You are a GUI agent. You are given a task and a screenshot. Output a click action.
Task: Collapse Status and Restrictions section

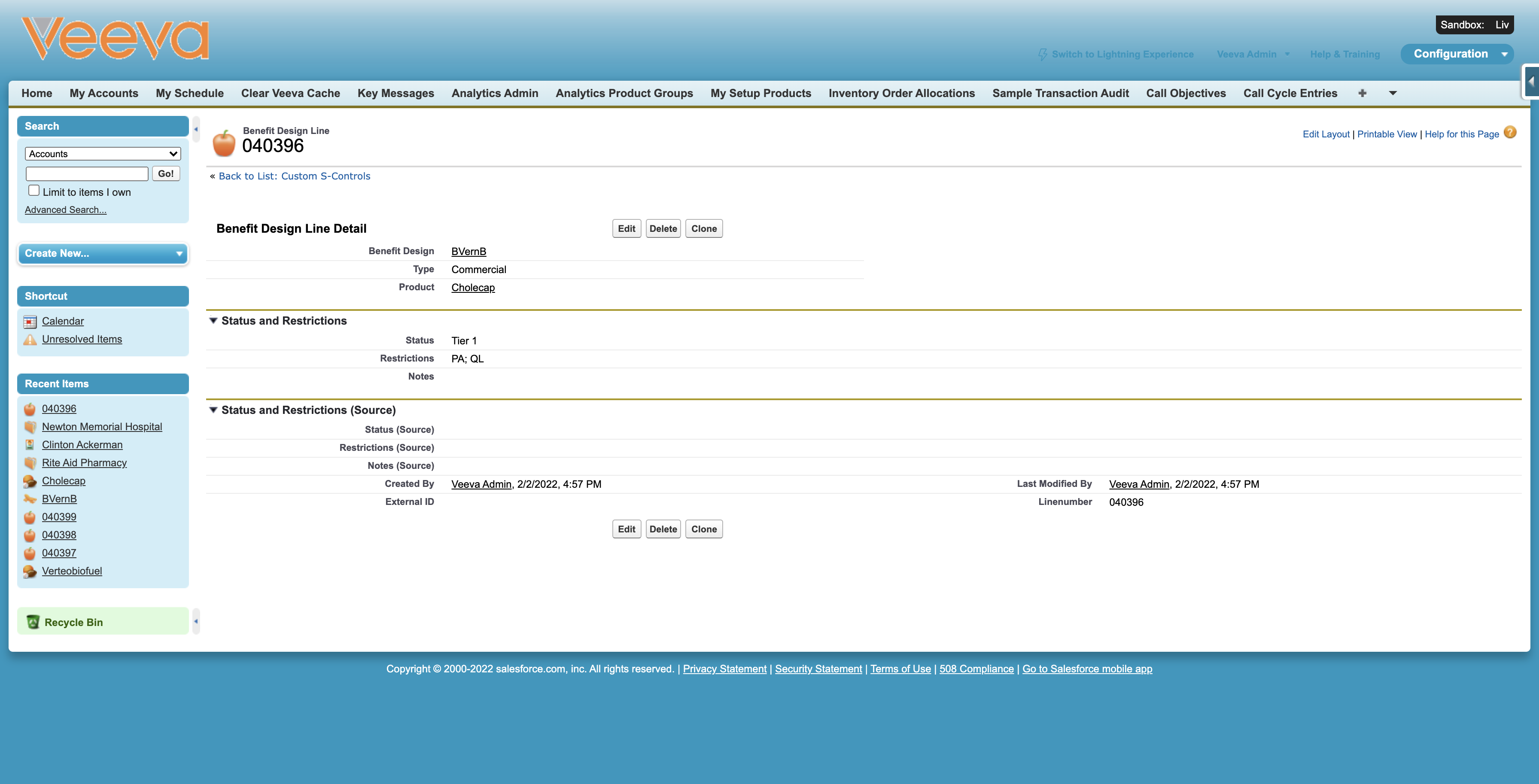point(213,321)
